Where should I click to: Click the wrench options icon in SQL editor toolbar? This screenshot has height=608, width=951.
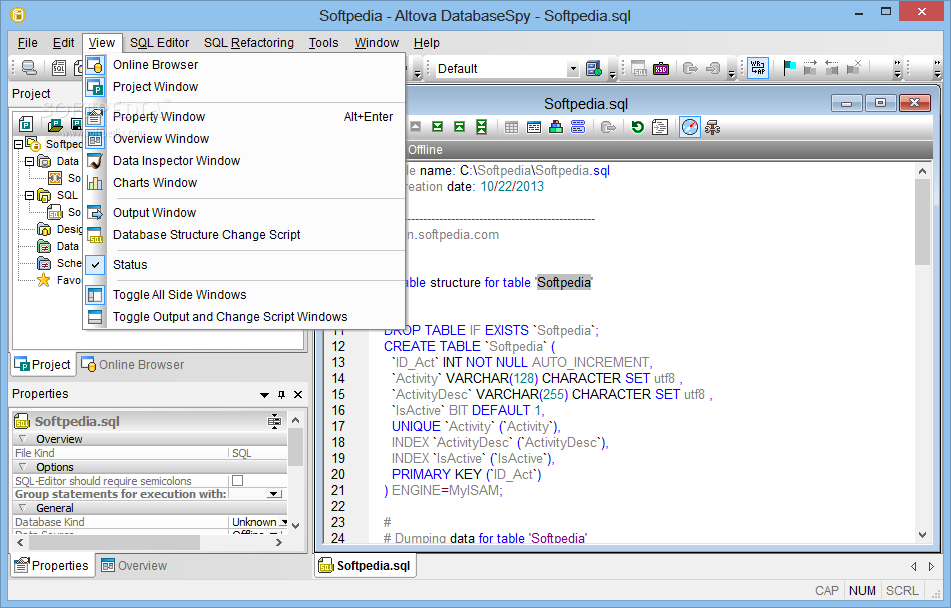pos(713,127)
